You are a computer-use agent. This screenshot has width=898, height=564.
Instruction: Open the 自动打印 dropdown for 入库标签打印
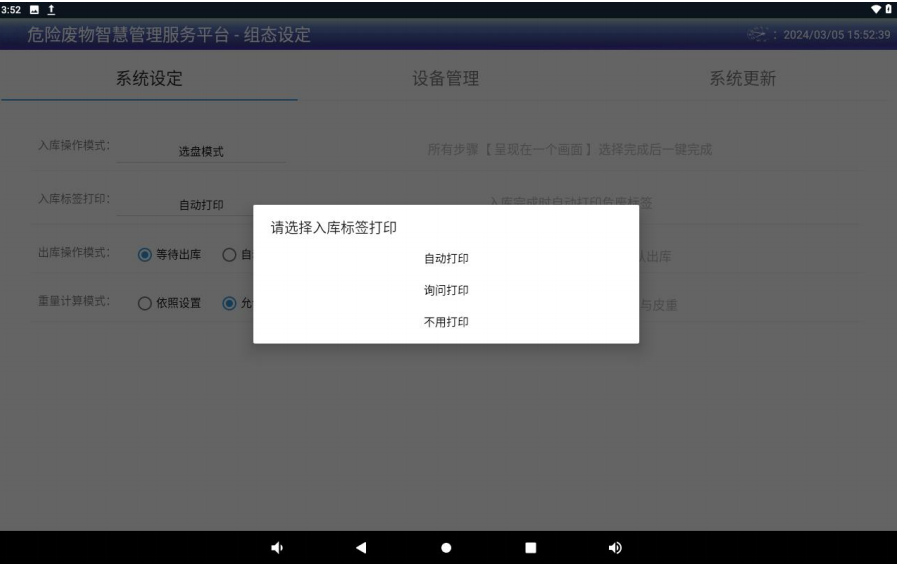pos(201,206)
